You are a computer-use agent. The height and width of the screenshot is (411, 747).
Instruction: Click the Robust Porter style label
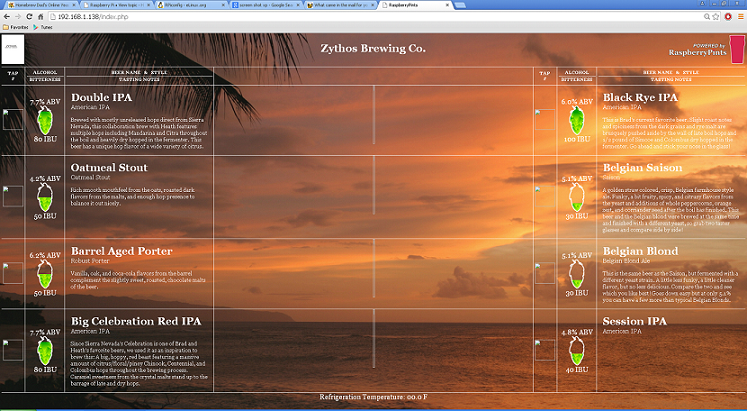90,261
